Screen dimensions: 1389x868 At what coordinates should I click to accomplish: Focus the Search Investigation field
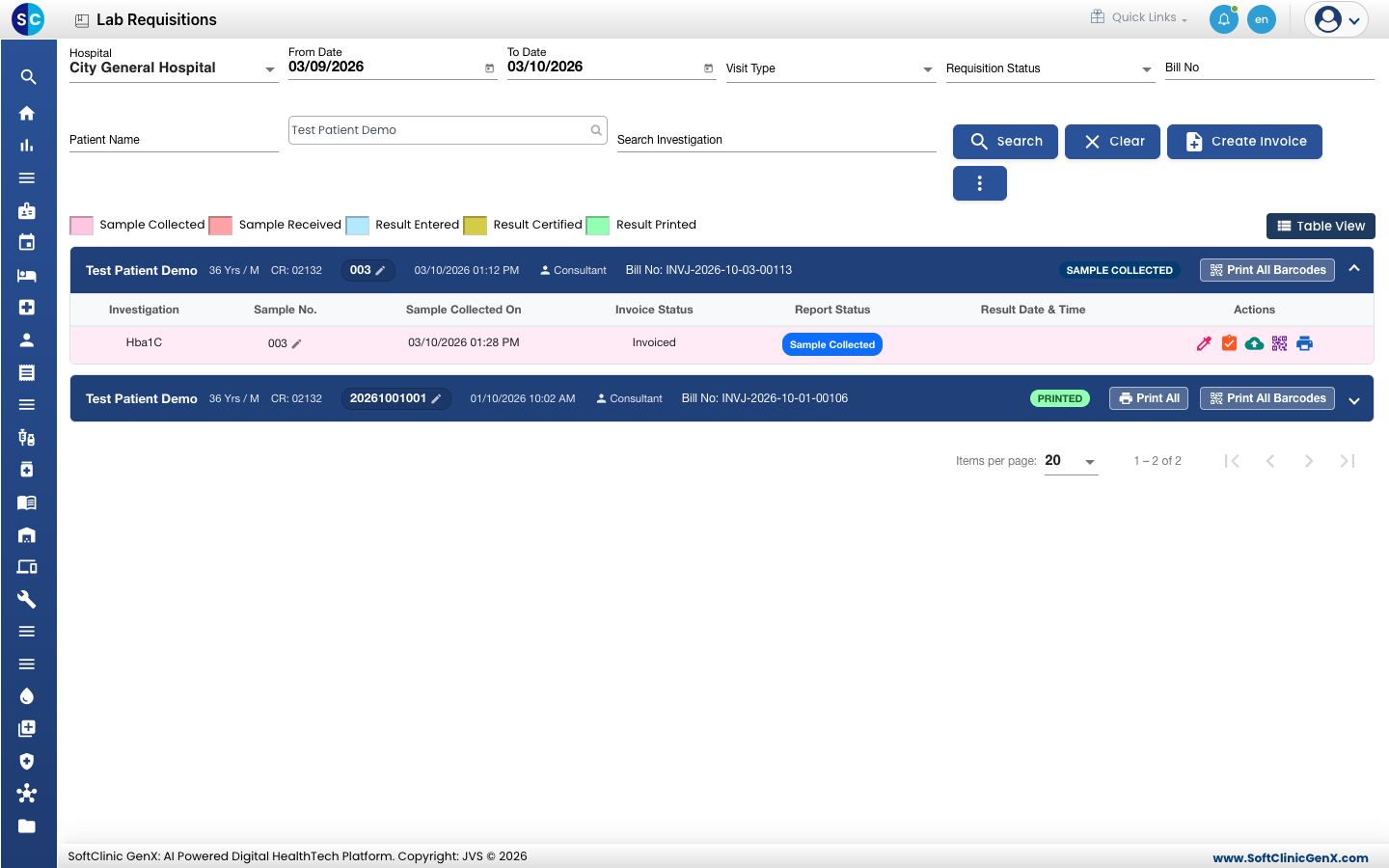click(776, 140)
